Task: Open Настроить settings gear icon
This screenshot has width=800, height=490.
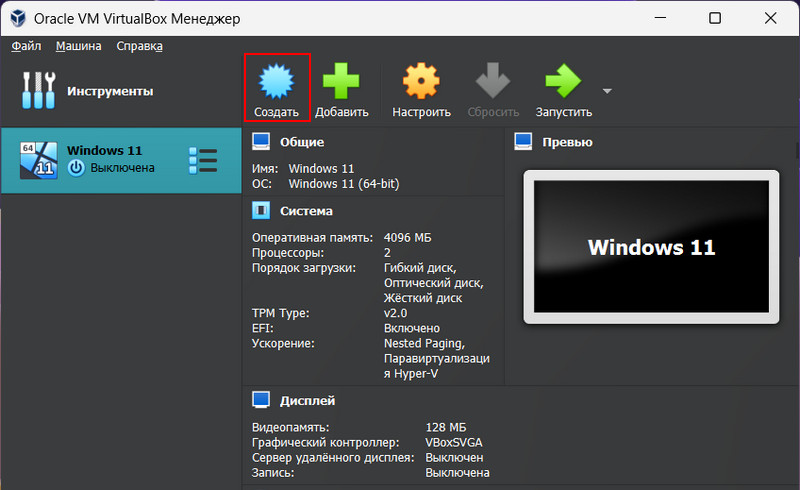Action: [x=421, y=81]
